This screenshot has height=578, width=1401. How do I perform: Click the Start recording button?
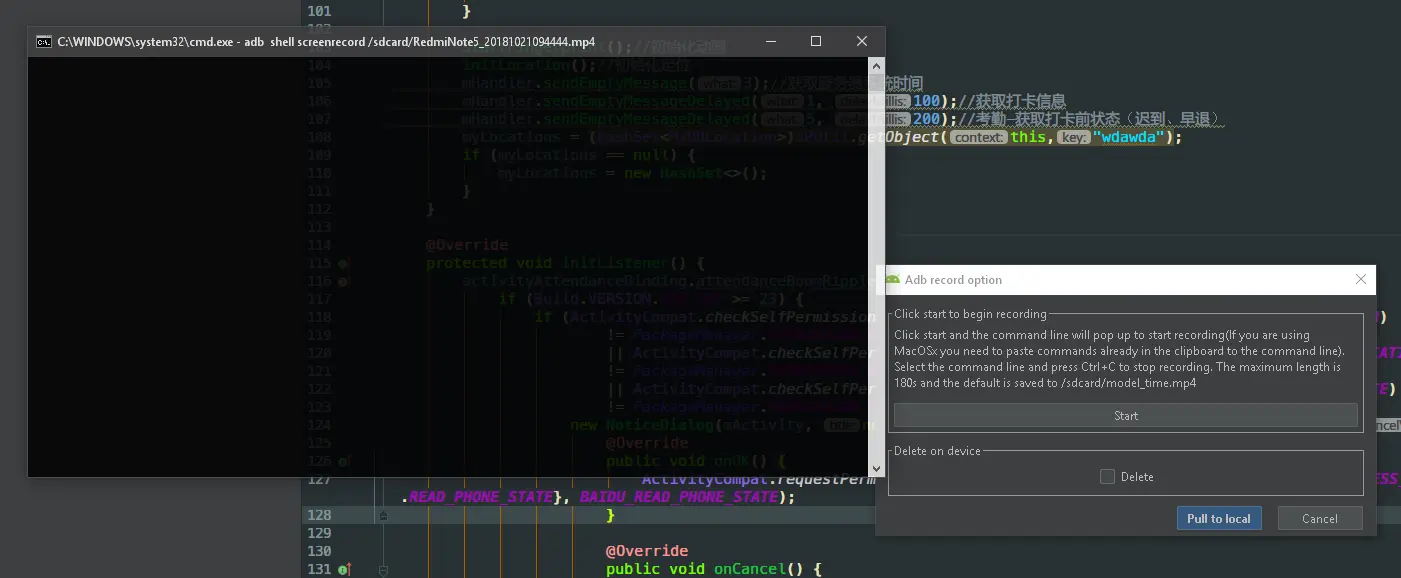pos(1125,415)
